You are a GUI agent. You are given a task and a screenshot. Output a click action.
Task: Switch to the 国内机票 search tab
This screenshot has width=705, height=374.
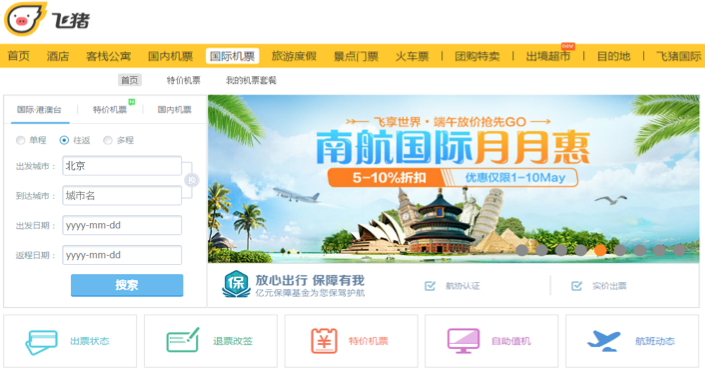pyautogui.click(x=174, y=110)
